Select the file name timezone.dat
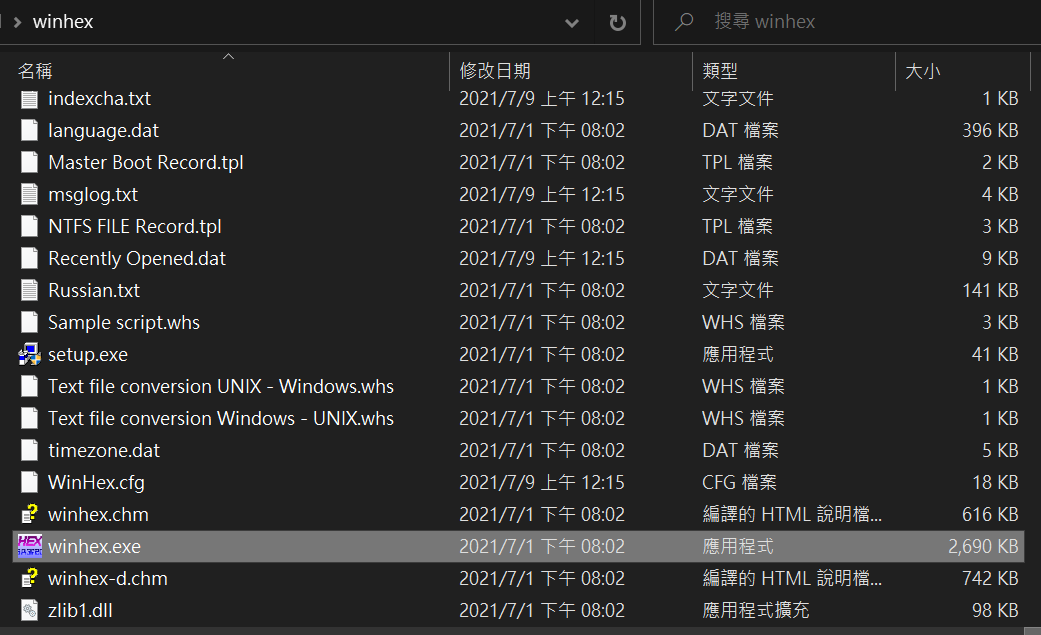This screenshot has width=1041, height=635. click(104, 450)
